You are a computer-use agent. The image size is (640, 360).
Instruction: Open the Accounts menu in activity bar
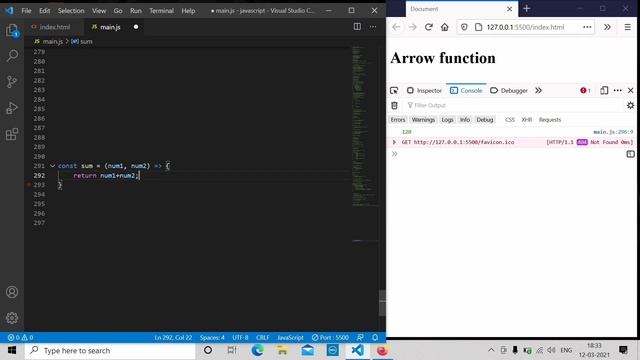pyautogui.click(x=12, y=292)
